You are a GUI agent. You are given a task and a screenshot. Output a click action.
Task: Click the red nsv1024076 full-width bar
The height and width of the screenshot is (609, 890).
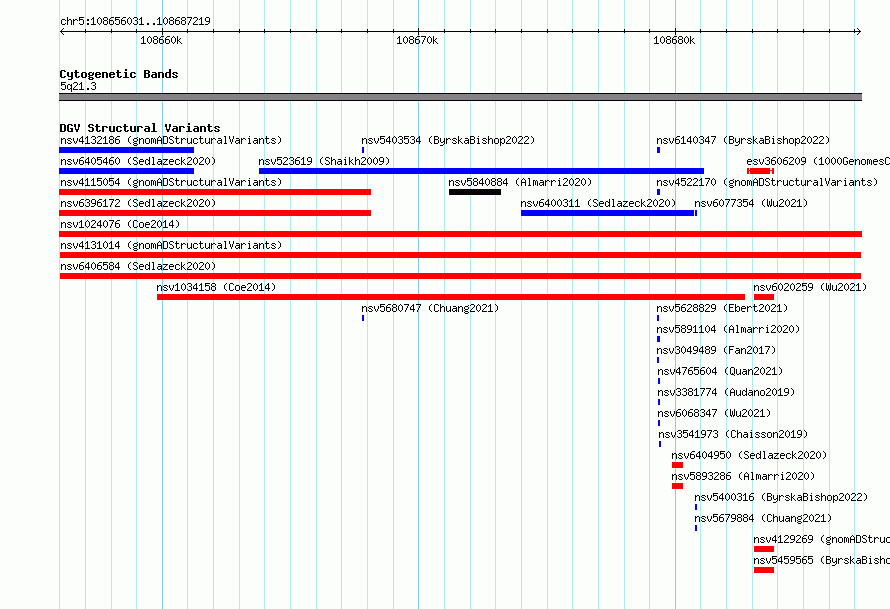coord(460,234)
